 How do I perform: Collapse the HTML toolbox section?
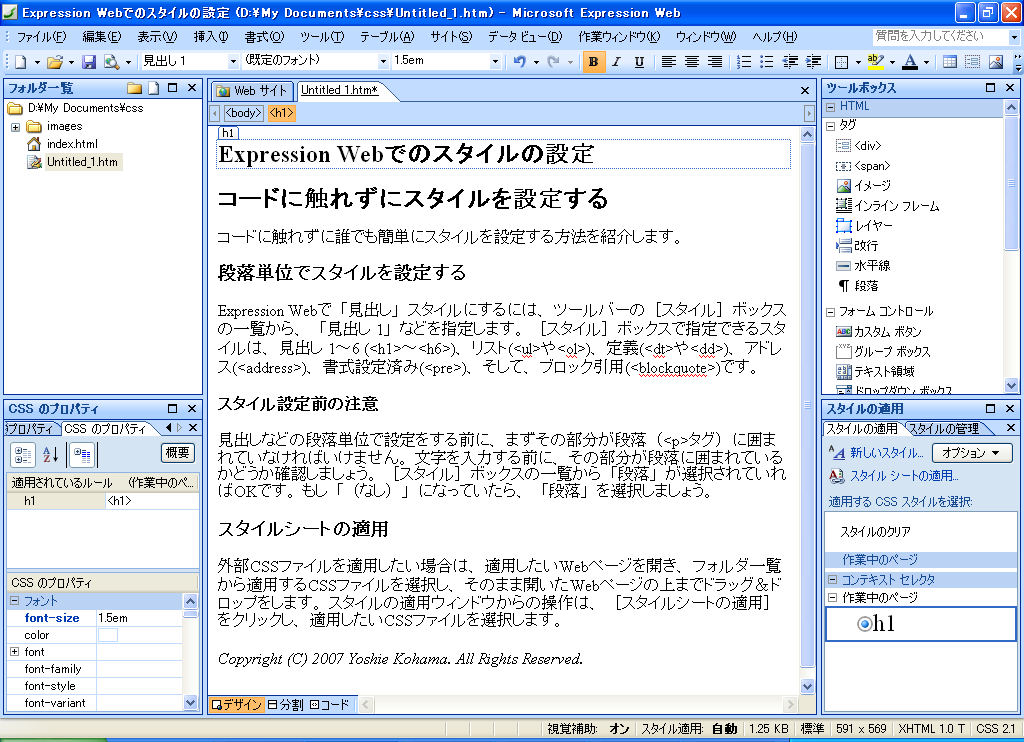[x=831, y=106]
